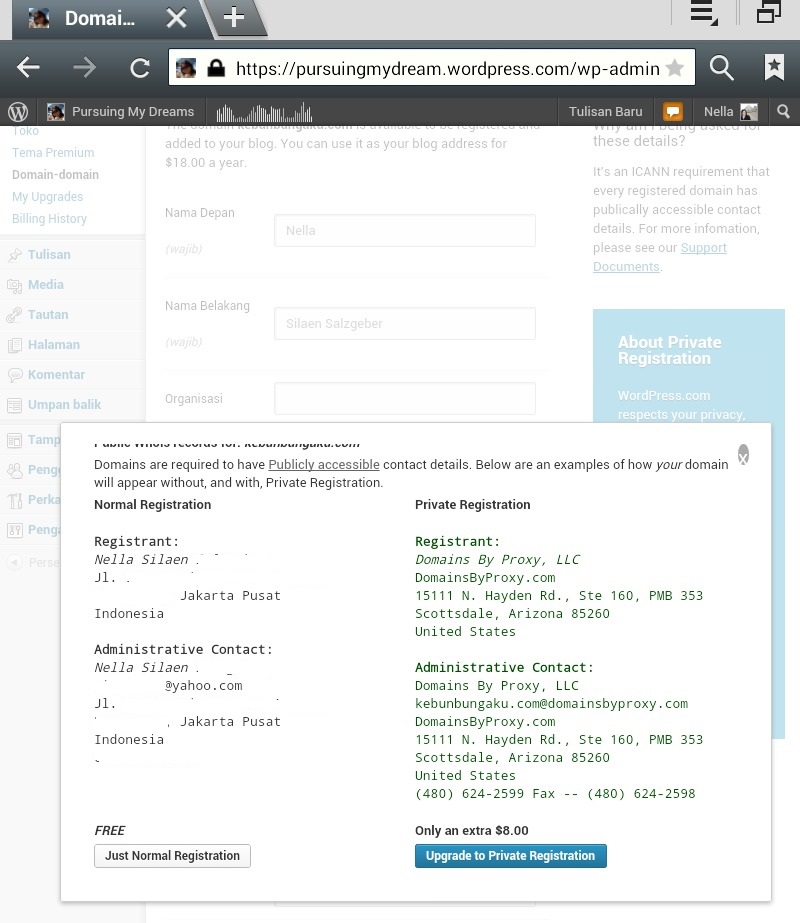Screen dimensions: 800x923
Task: Click Upgrade to Private Registration
Action: click(x=510, y=856)
